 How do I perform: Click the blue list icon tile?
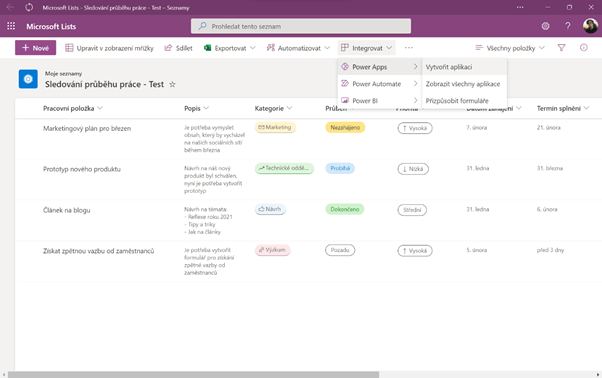28,79
